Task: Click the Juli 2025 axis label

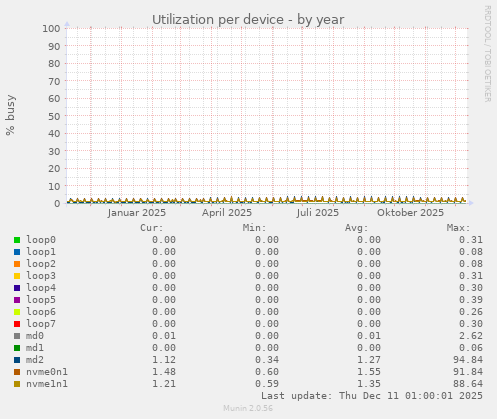Action: coord(318,213)
